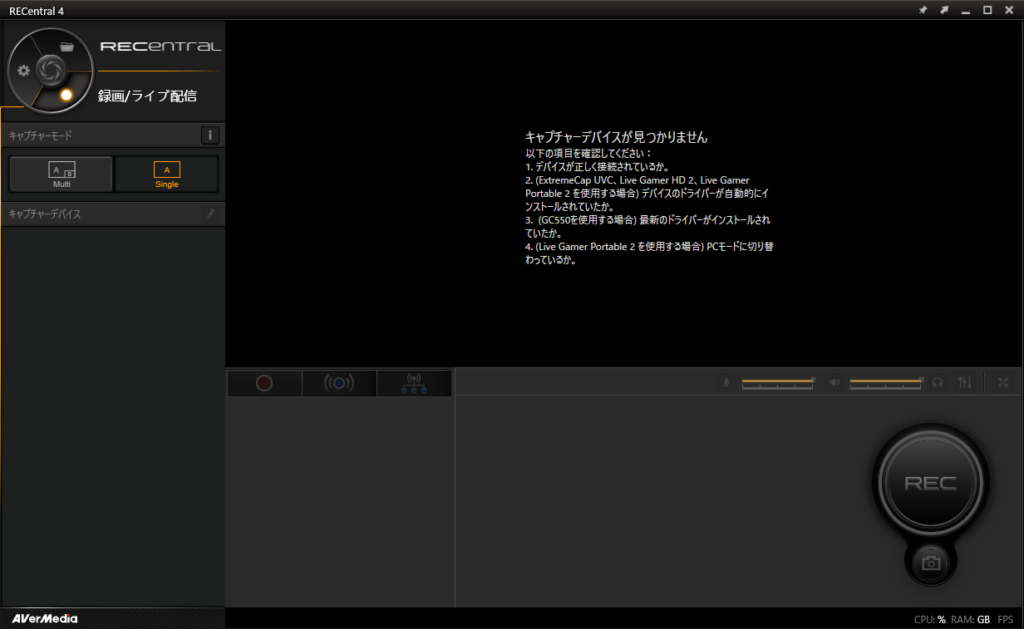Click the swirl logo at the dial center
Screen dimensions: 1024x629
[x=50, y=70]
